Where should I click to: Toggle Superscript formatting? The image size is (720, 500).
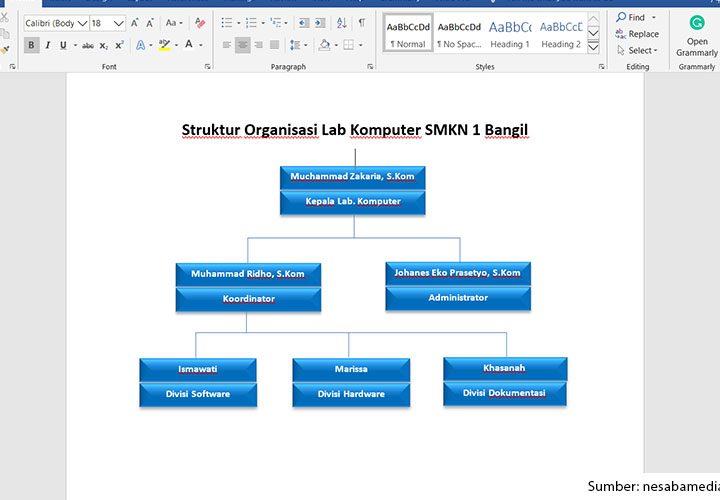[119, 45]
